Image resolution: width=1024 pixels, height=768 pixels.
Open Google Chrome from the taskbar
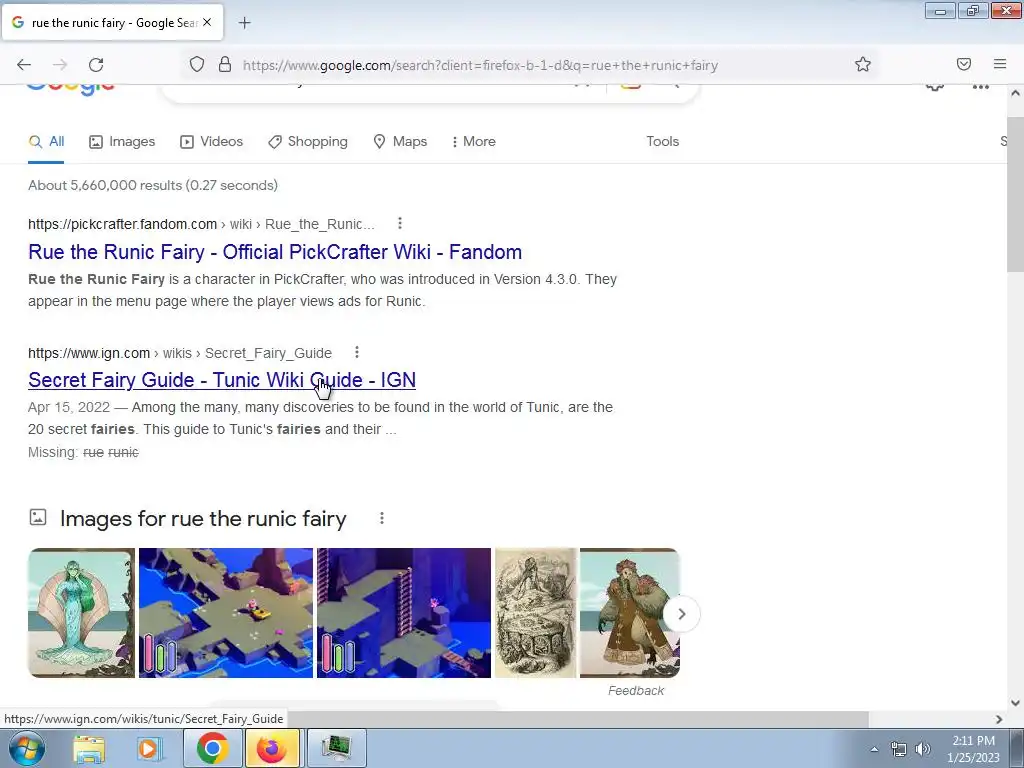(x=212, y=748)
